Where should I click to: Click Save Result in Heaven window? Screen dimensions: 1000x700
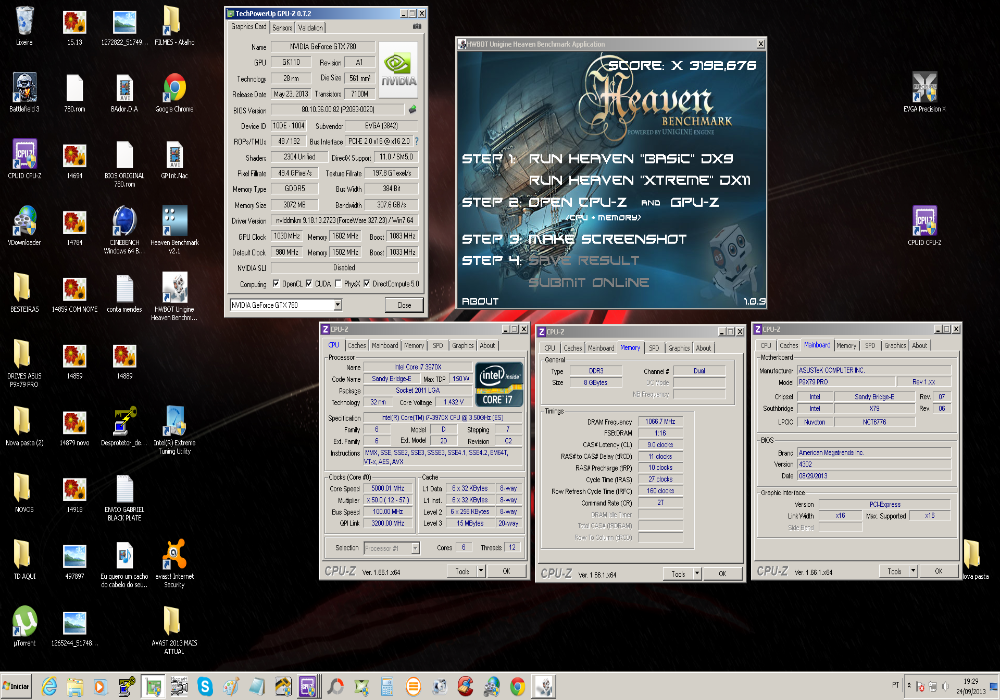point(584,261)
